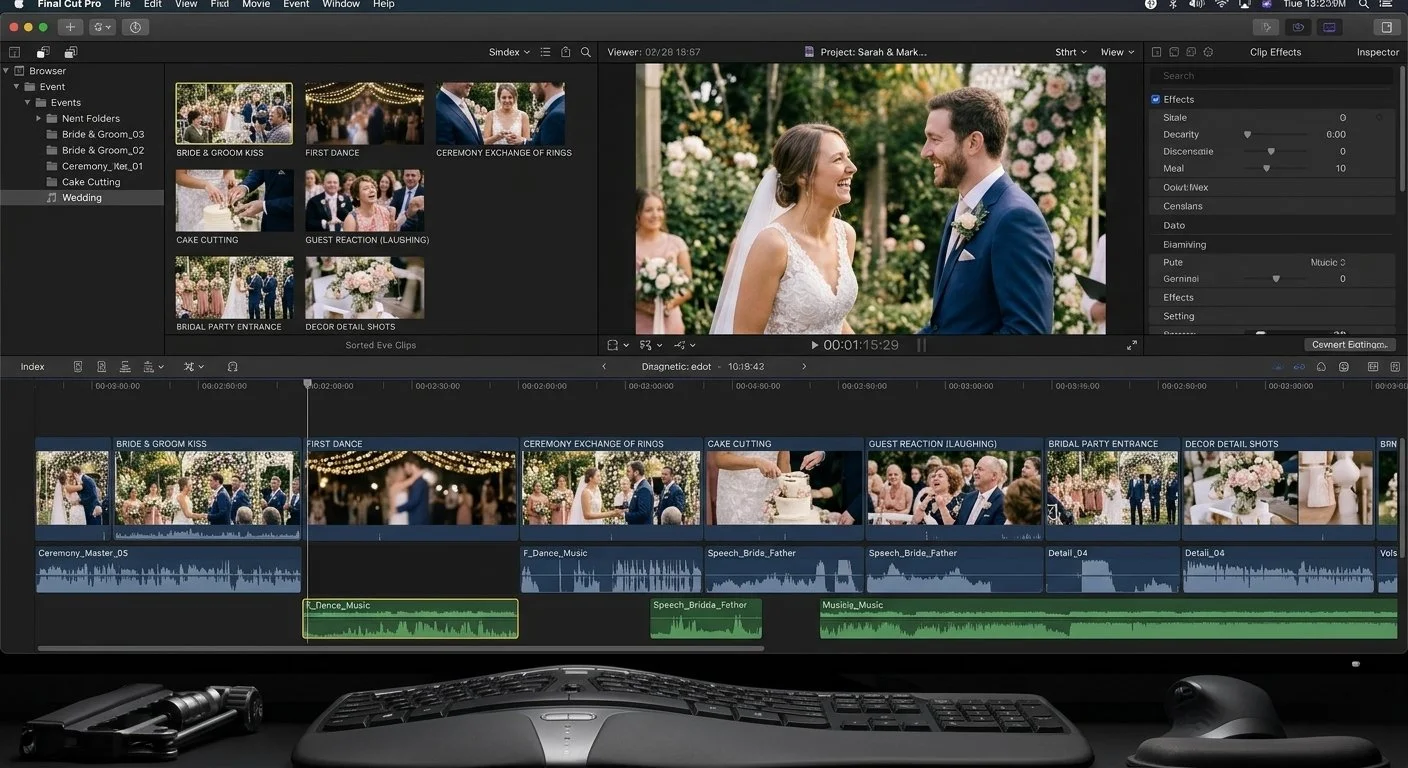Screen dimensions: 1408x768
Task: Click the libraries sidebar icon above Browser
Action: pos(14,52)
